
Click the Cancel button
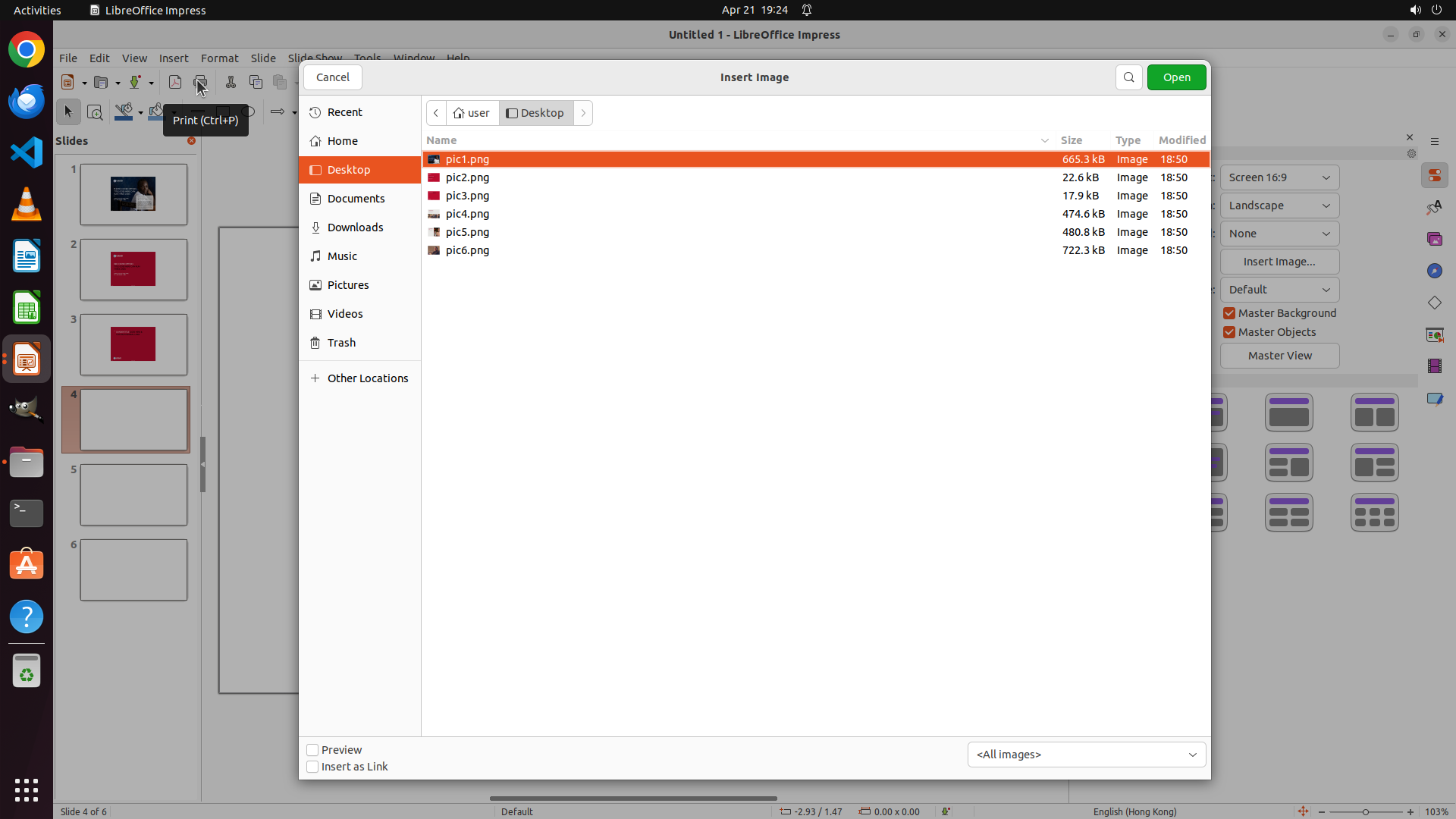pyautogui.click(x=332, y=77)
